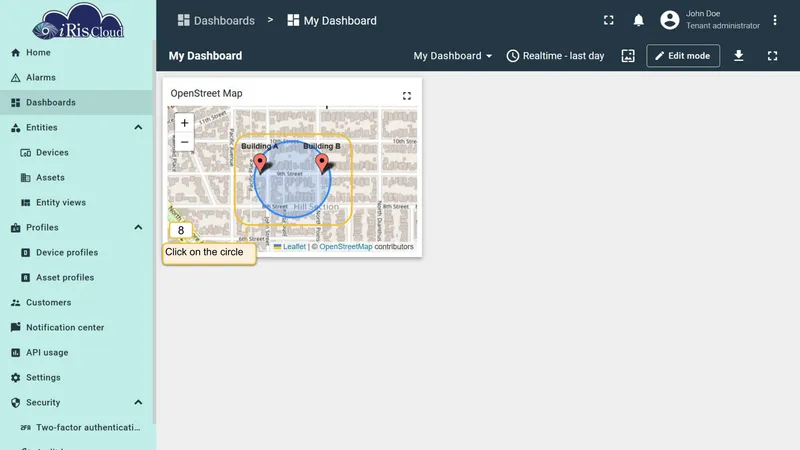
Task: Collapse the Profiles section chevron
Action: (x=138, y=228)
